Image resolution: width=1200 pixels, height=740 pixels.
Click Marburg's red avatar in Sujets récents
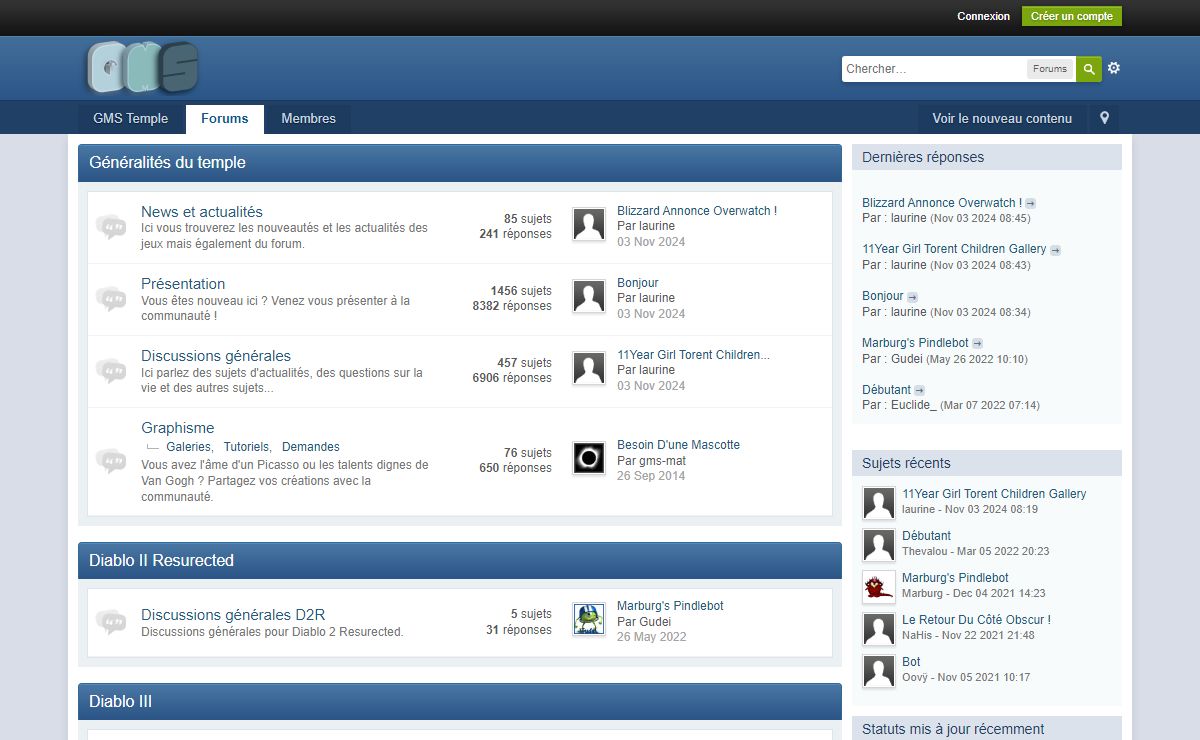(879, 587)
